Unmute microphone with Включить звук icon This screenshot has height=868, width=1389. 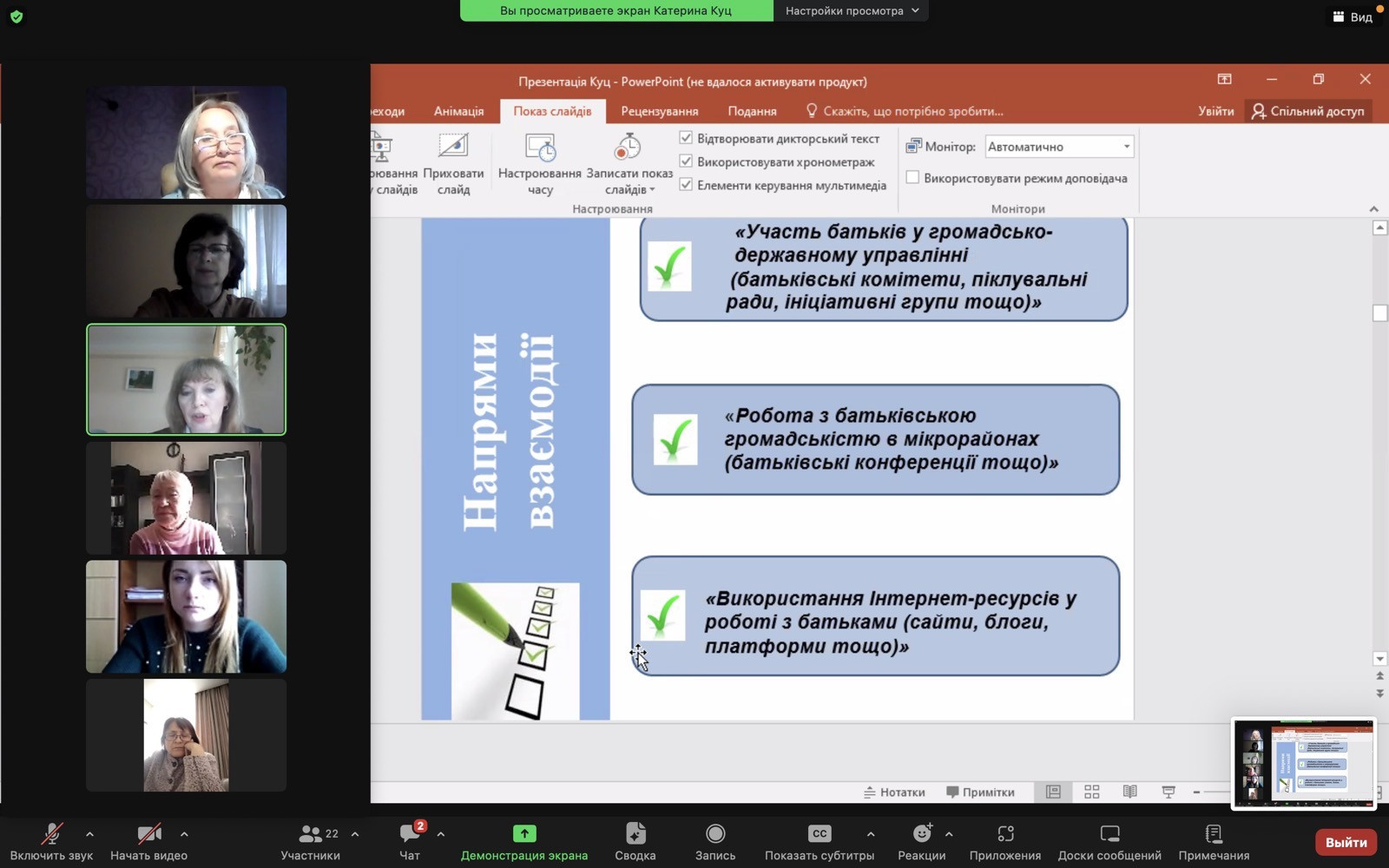(52, 834)
